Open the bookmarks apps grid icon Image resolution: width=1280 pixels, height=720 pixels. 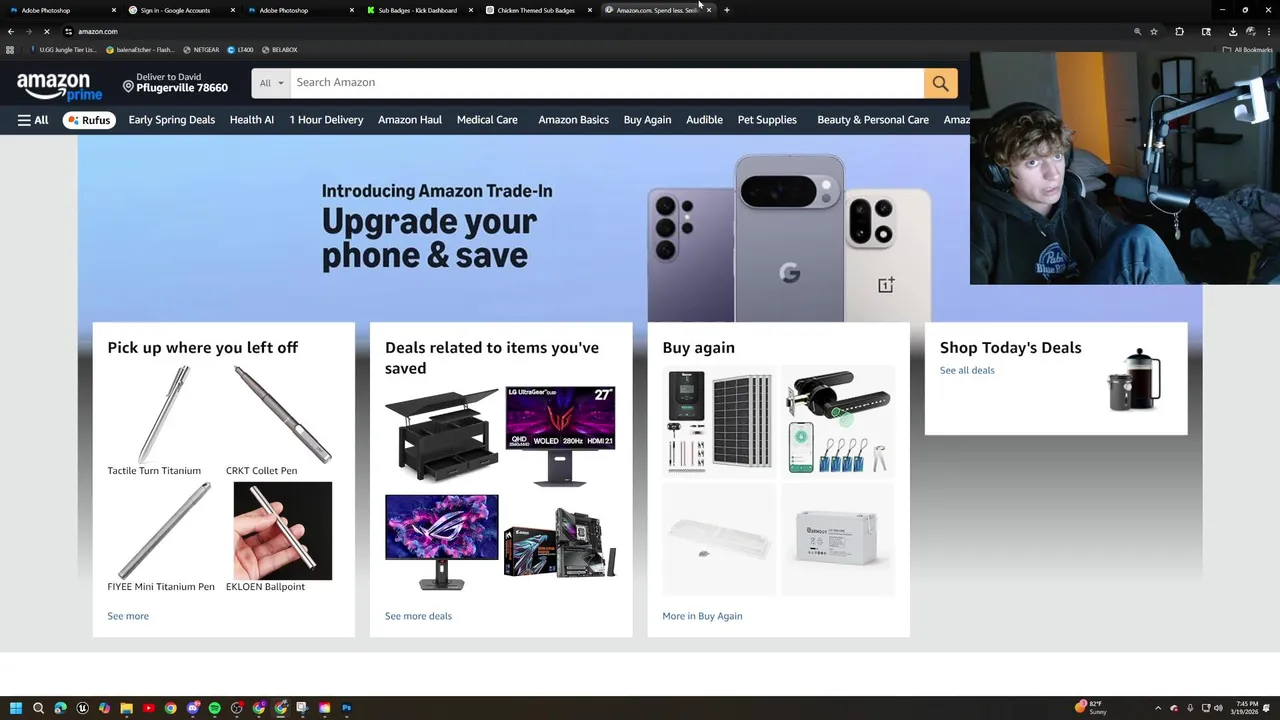coord(10,49)
